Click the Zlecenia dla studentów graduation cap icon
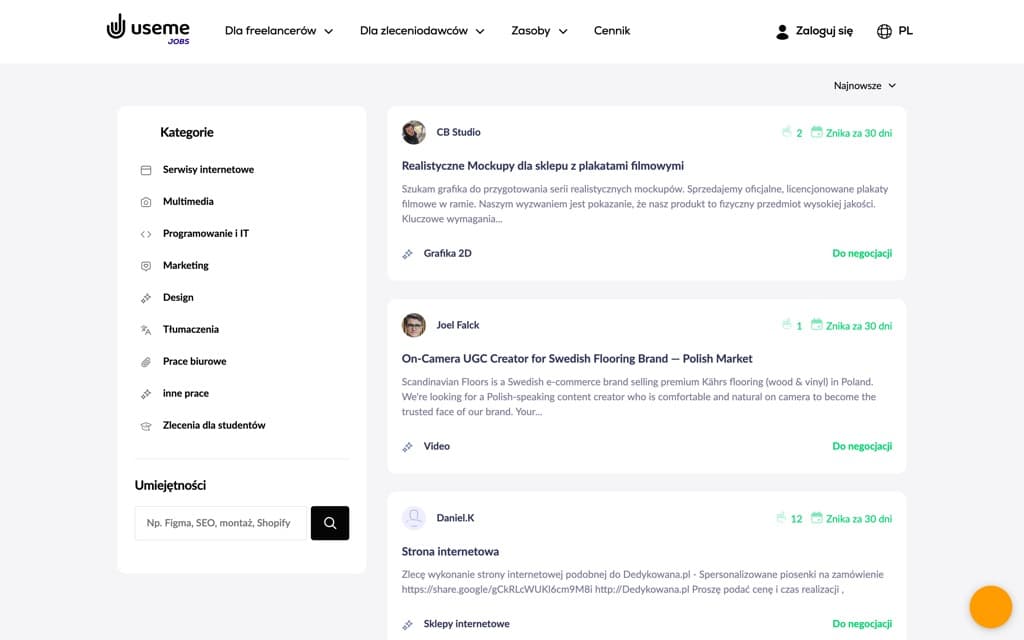 click(146, 425)
